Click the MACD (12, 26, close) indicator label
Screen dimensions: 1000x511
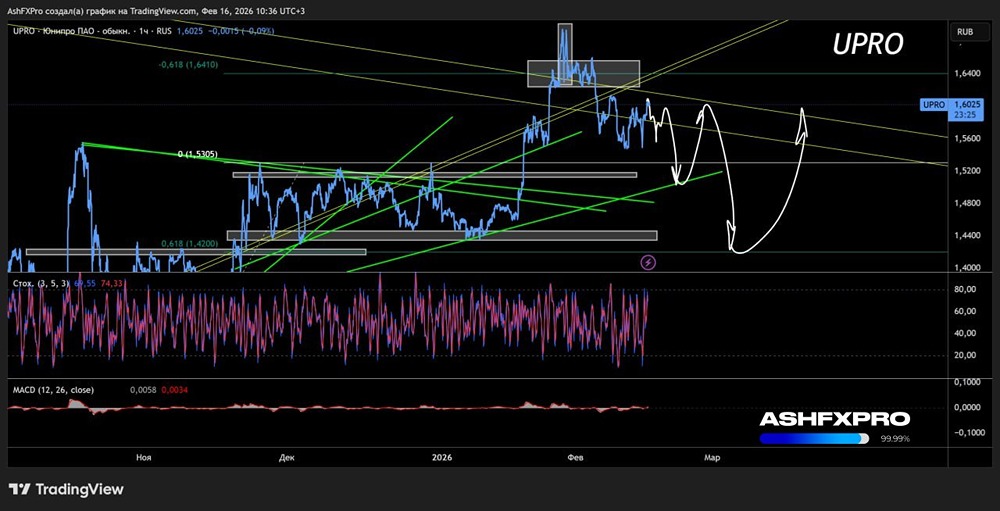pos(52,389)
